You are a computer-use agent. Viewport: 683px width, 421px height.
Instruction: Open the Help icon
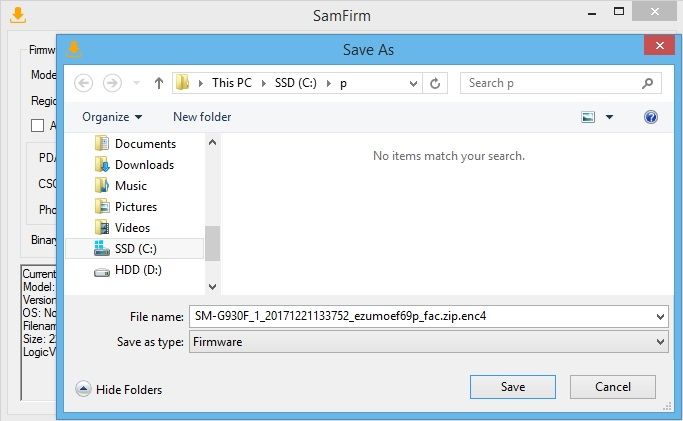pos(650,117)
